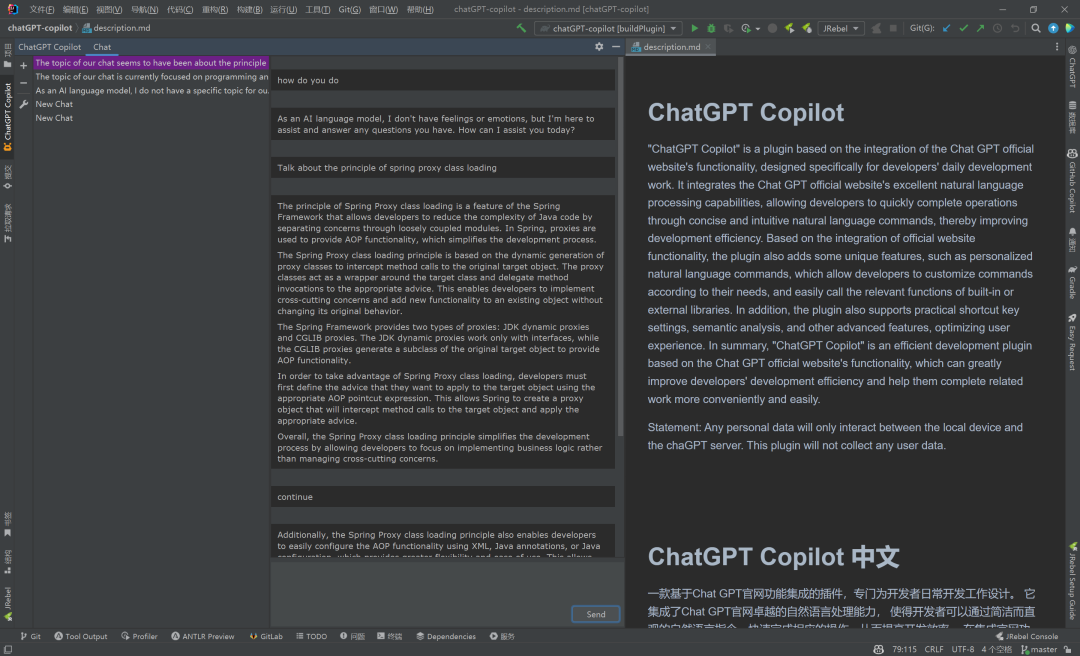This screenshot has width=1080, height=656.
Task: Open the JRebel dropdown in toolbar
Action: point(841,28)
